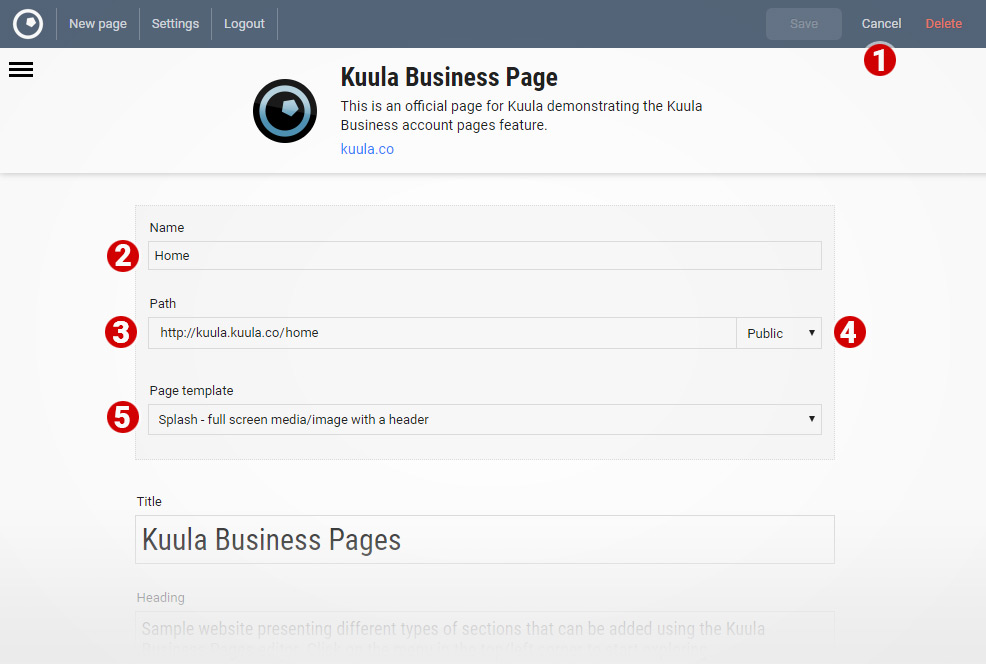Click the Heading label
Screen dimensions: 986x664
point(160,597)
